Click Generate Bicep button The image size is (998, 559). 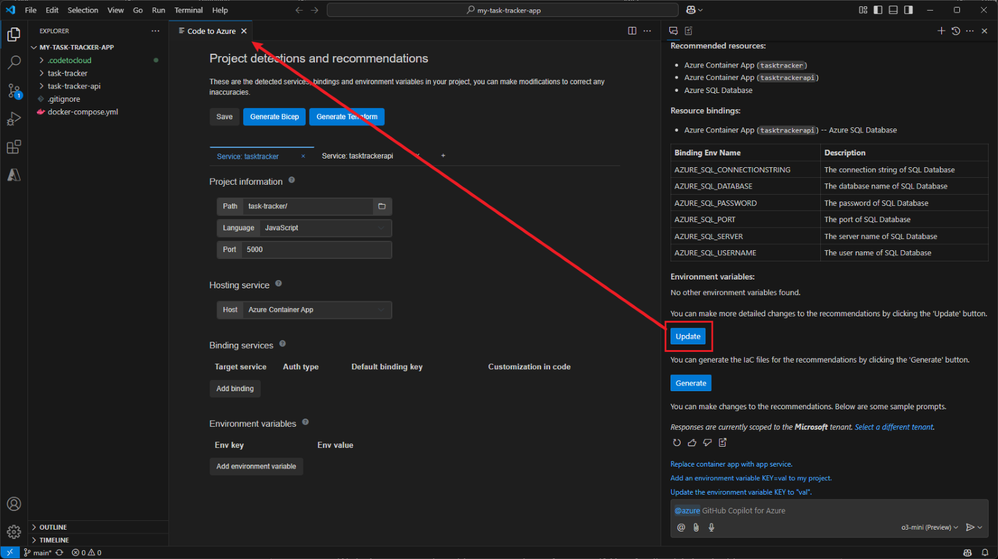pos(274,117)
